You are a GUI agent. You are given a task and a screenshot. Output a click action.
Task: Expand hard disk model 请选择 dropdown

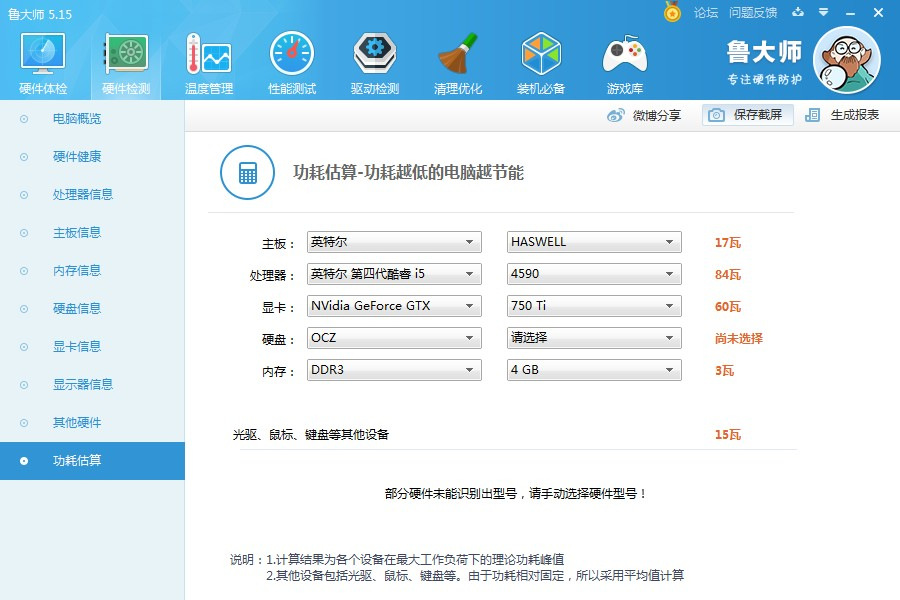point(594,338)
